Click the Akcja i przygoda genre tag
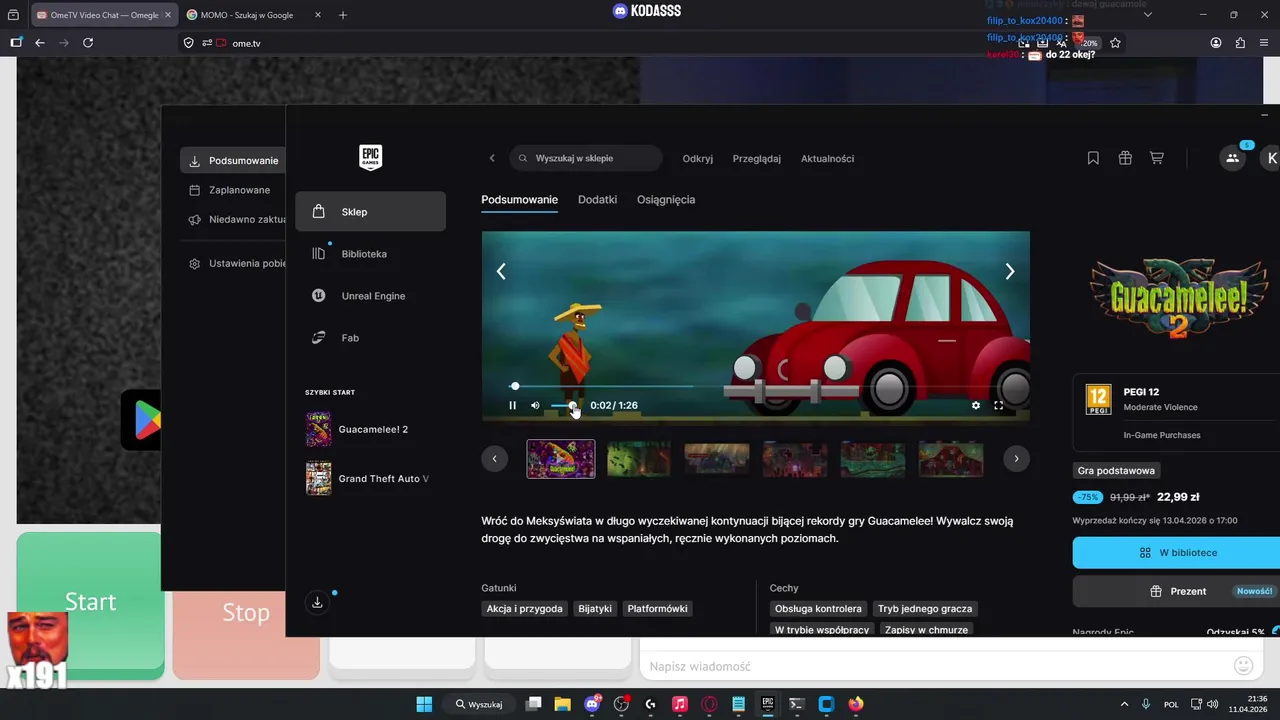 click(525, 608)
